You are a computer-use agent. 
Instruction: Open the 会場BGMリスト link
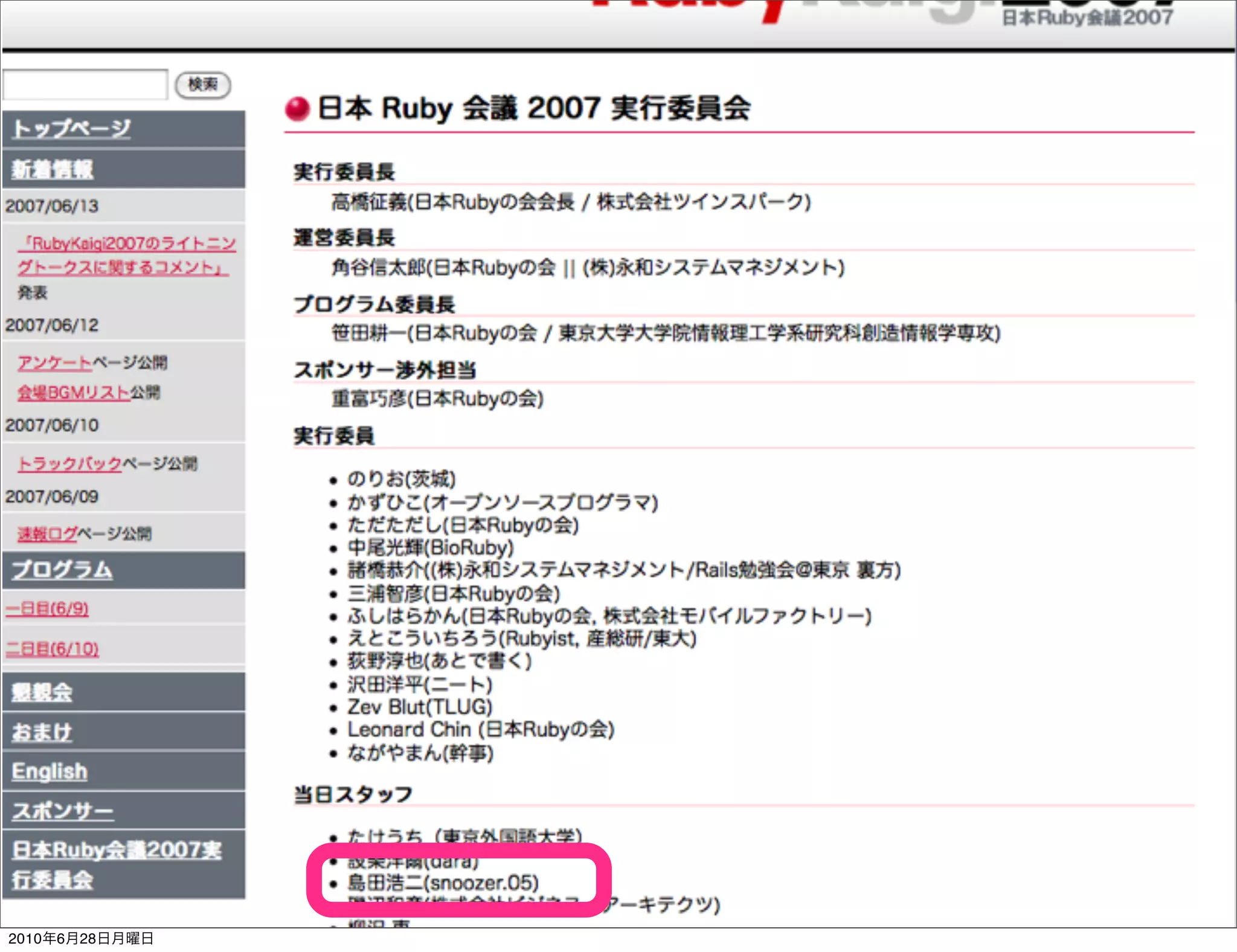click(73, 393)
